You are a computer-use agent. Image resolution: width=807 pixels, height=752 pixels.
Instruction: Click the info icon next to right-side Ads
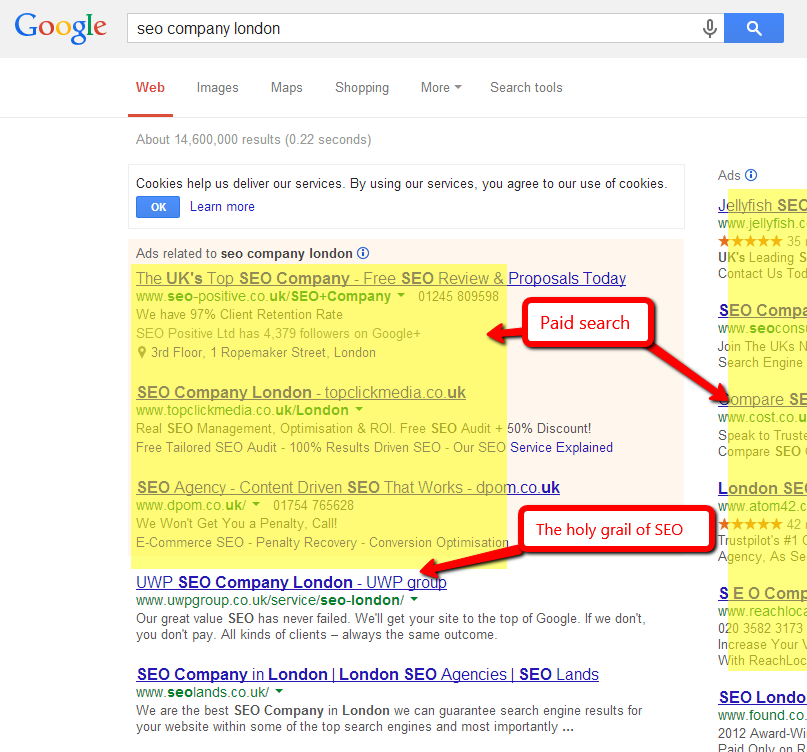(751, 175)
